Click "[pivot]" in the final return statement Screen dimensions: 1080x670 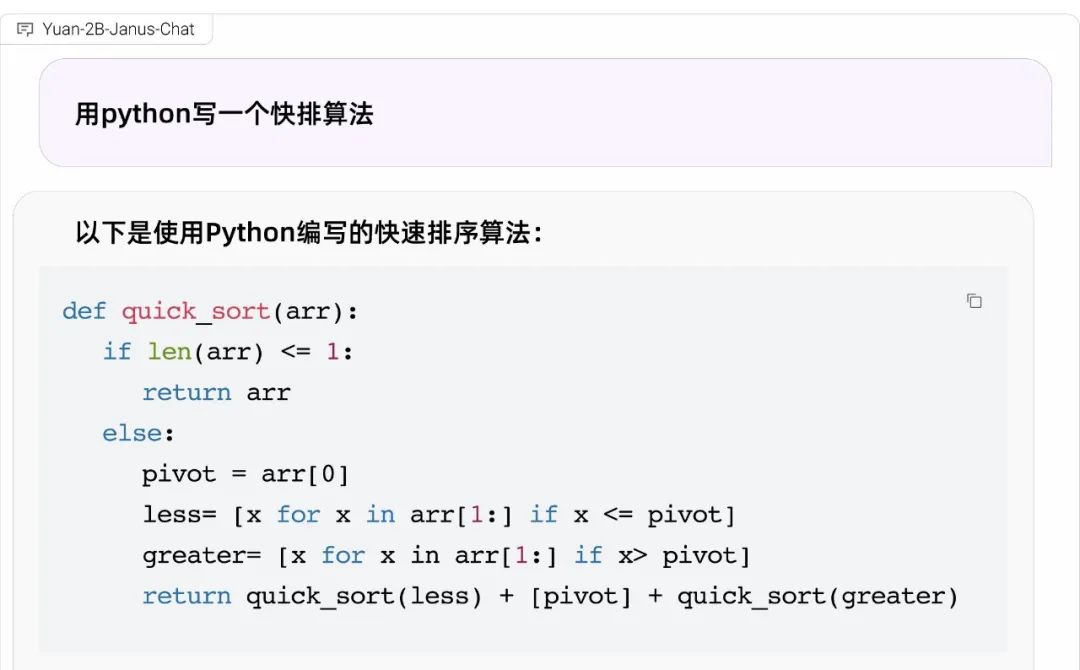coord(581,597)
